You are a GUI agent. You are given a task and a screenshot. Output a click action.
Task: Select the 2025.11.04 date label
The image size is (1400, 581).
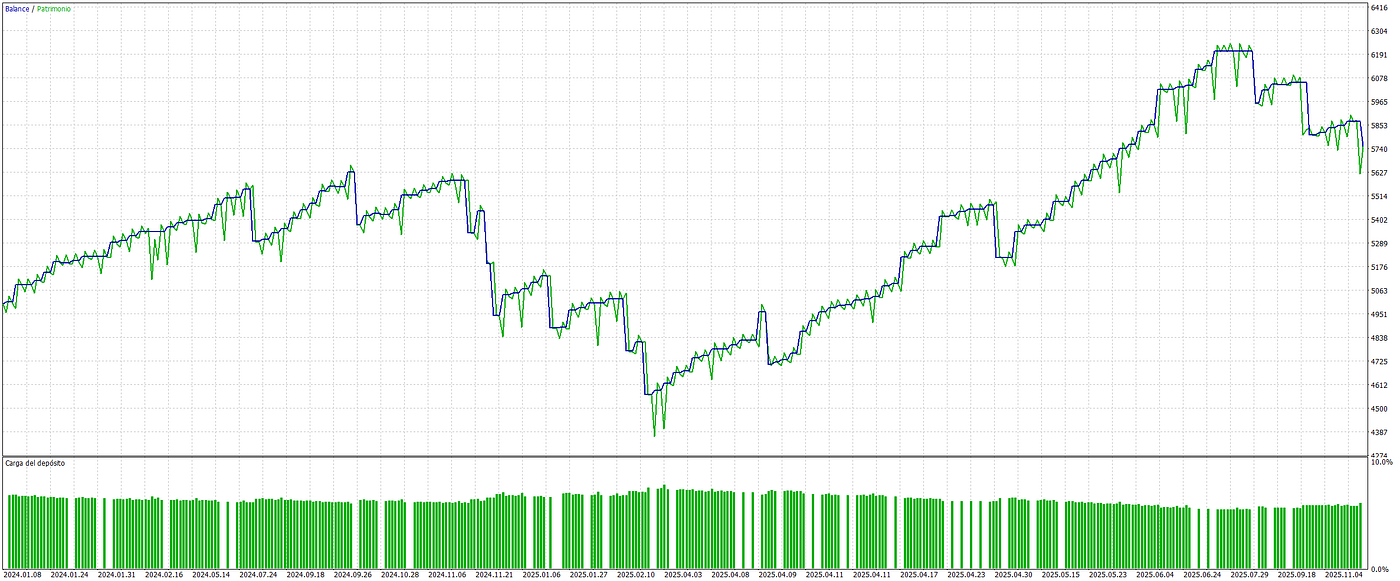1345,575
